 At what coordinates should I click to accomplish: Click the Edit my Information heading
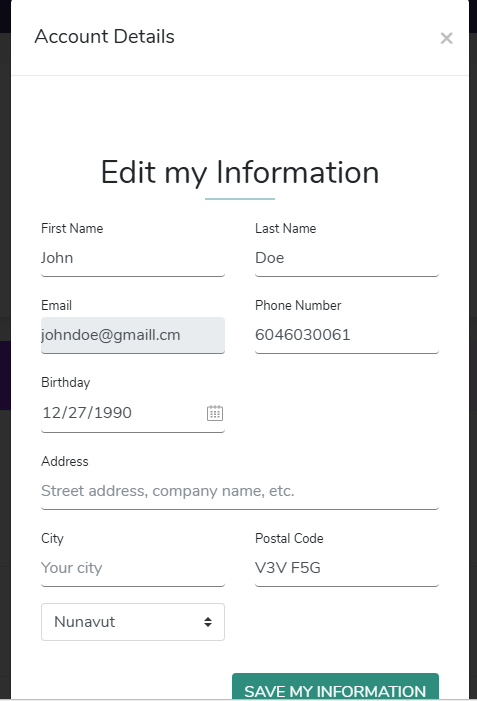(240, 173)
